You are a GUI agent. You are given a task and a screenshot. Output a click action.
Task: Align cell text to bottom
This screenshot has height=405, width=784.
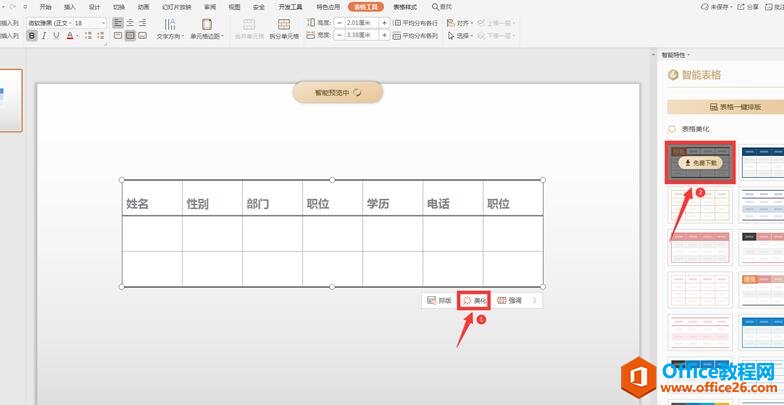point(142,36)
